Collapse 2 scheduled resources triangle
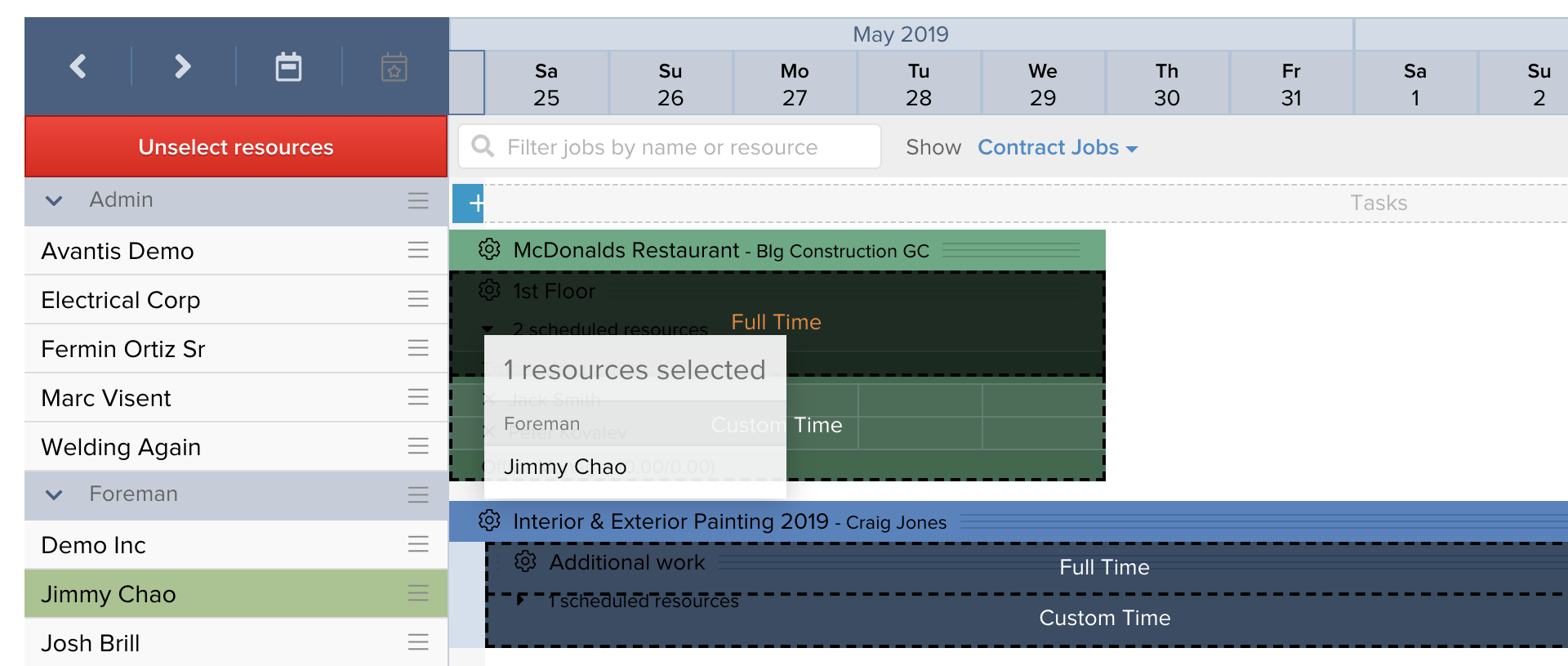This screenshot has width=1568, height=666. point(488,329)
